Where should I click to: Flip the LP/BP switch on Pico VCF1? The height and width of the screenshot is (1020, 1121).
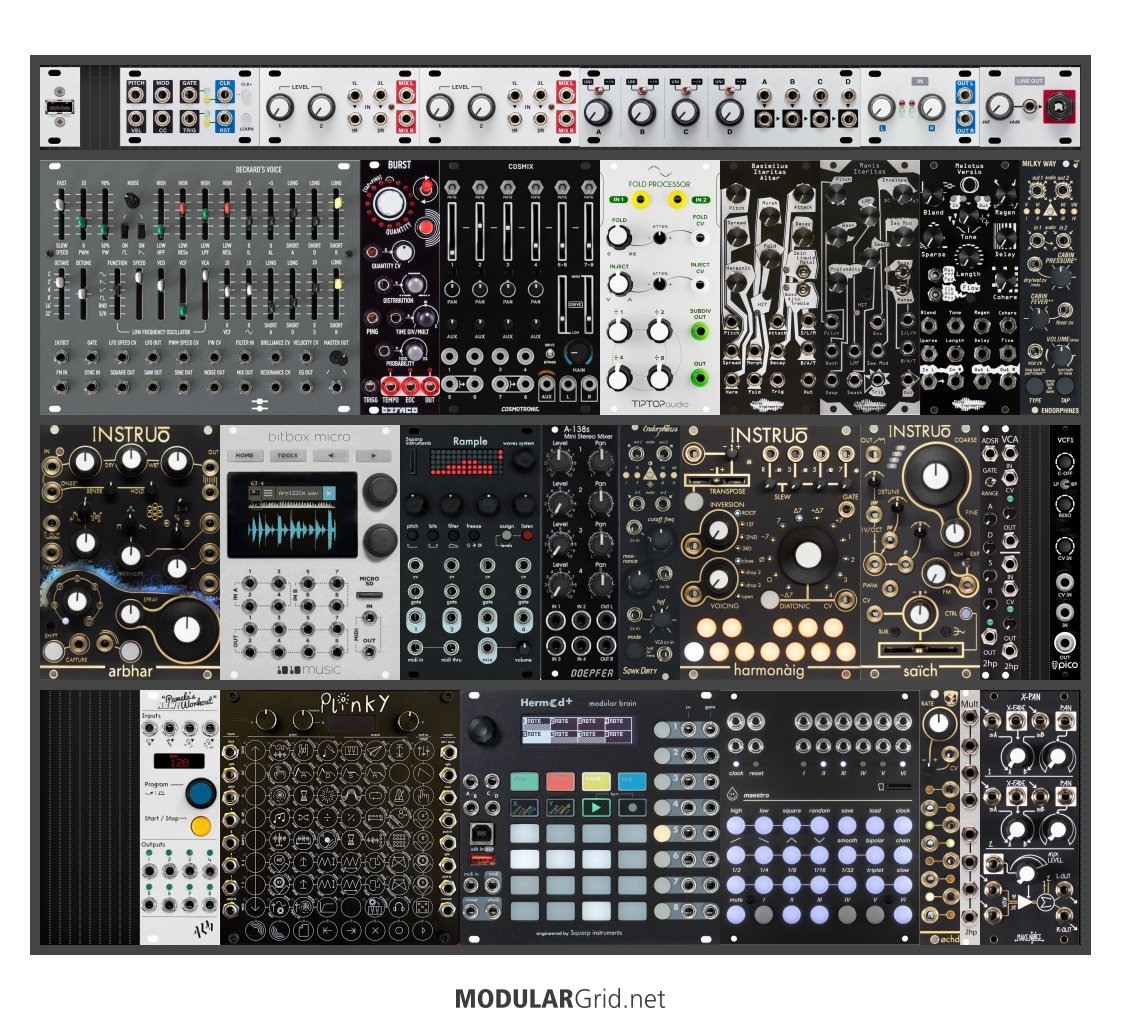[x=1065, y=484]
